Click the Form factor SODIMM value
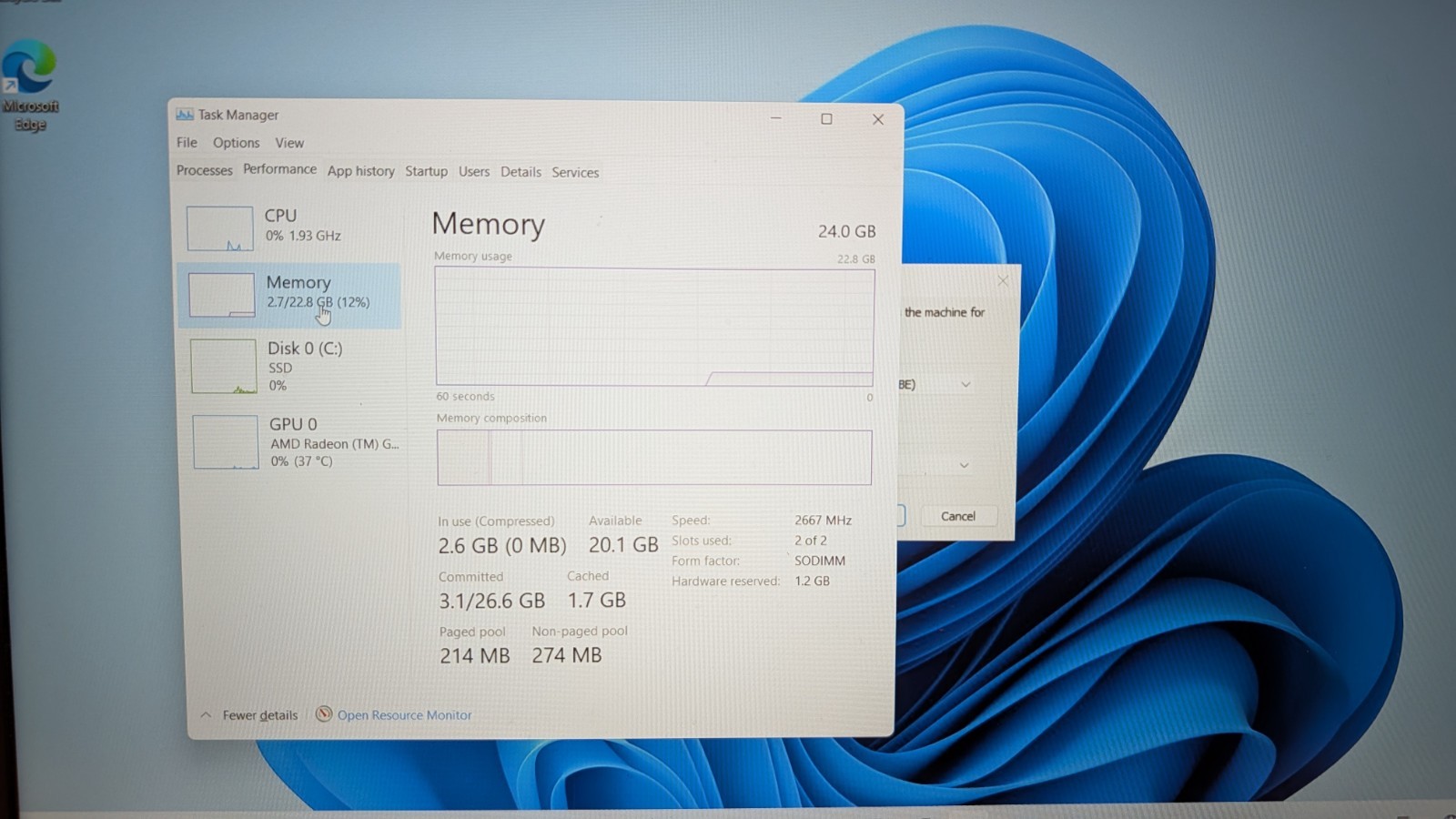The height and width of the screenshot is (819, 1456). [x=820, y=561]
